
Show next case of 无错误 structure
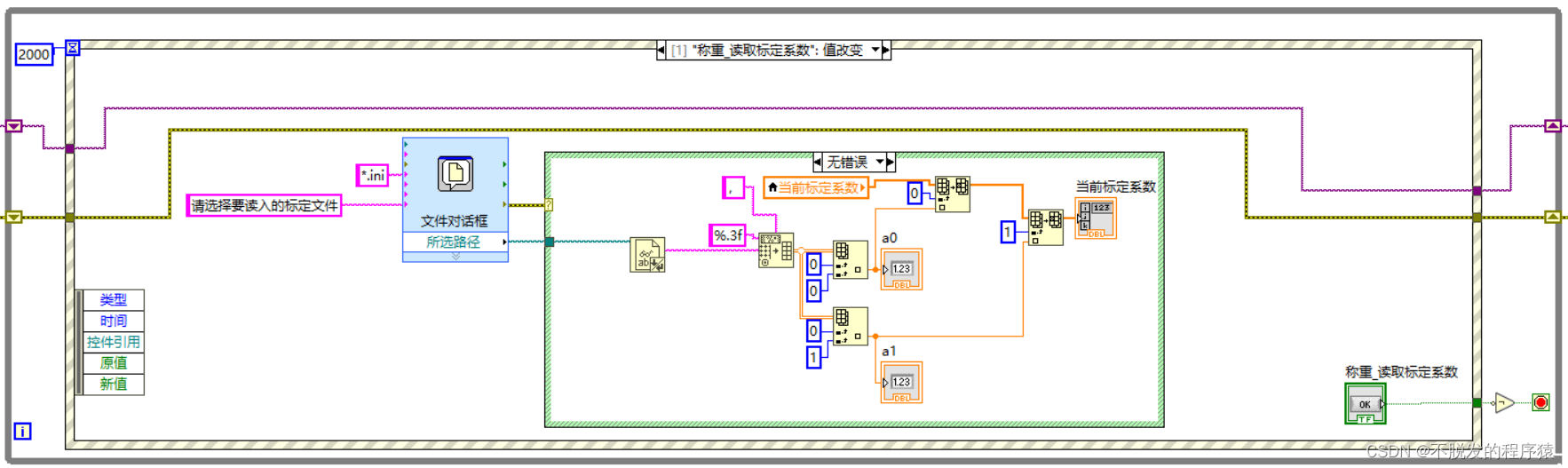891,162
